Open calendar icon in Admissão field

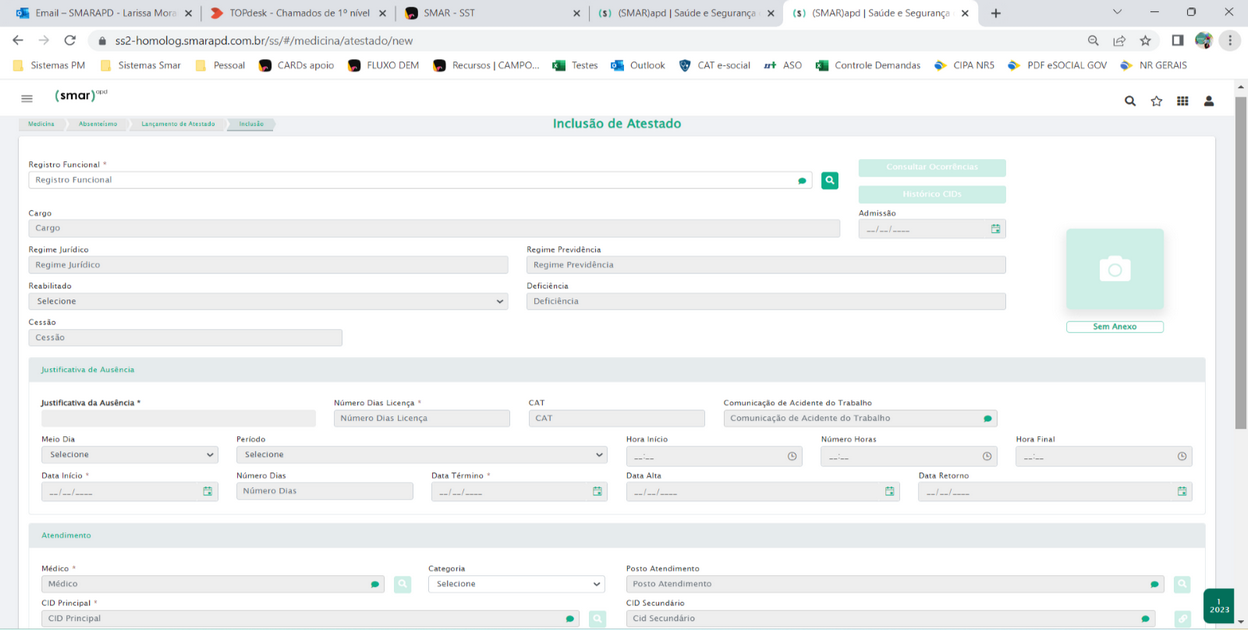pos(995,229)
